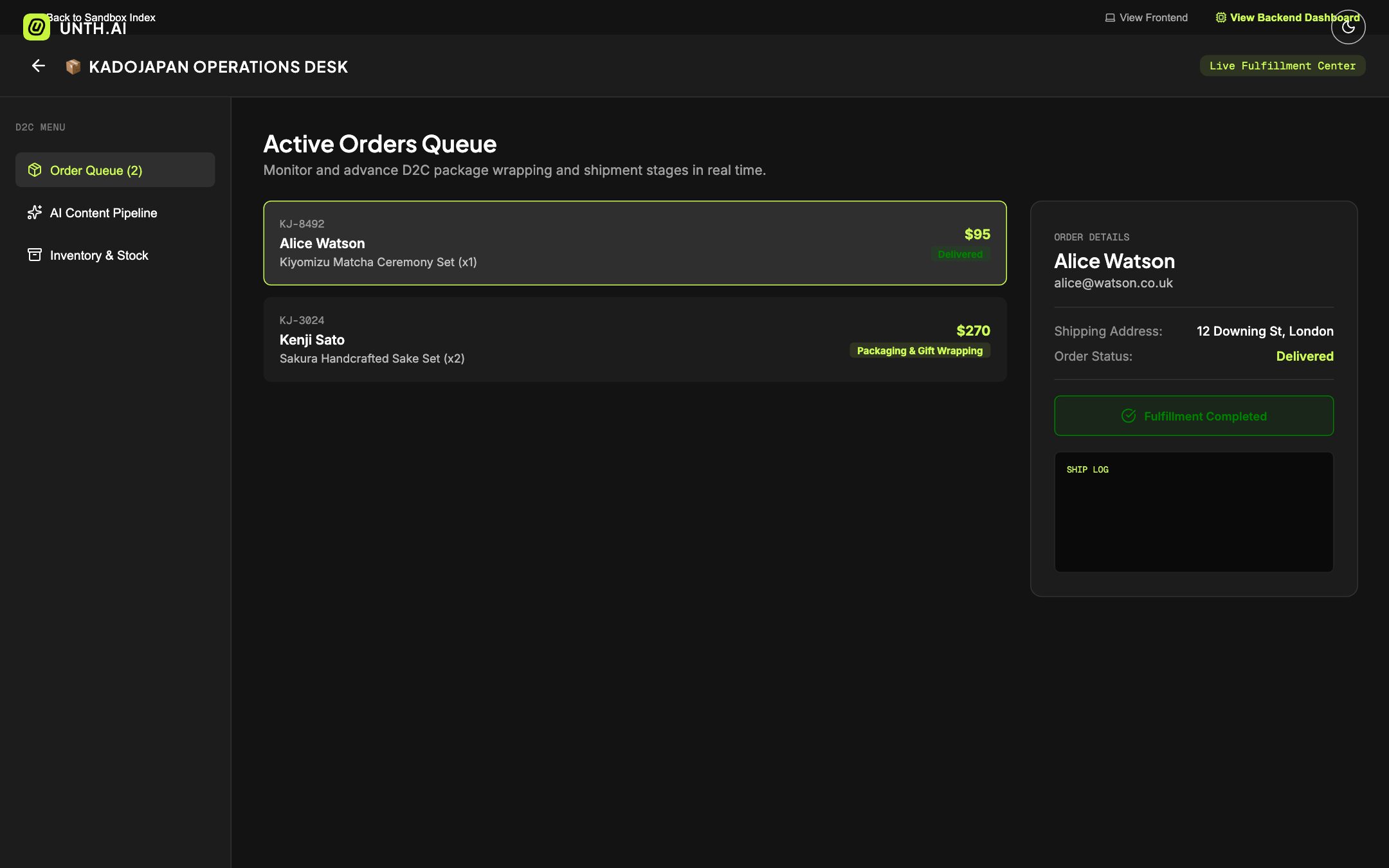Click the Order Queue cube icon
Screen dimensions: 1389x868
pos(35,170)
